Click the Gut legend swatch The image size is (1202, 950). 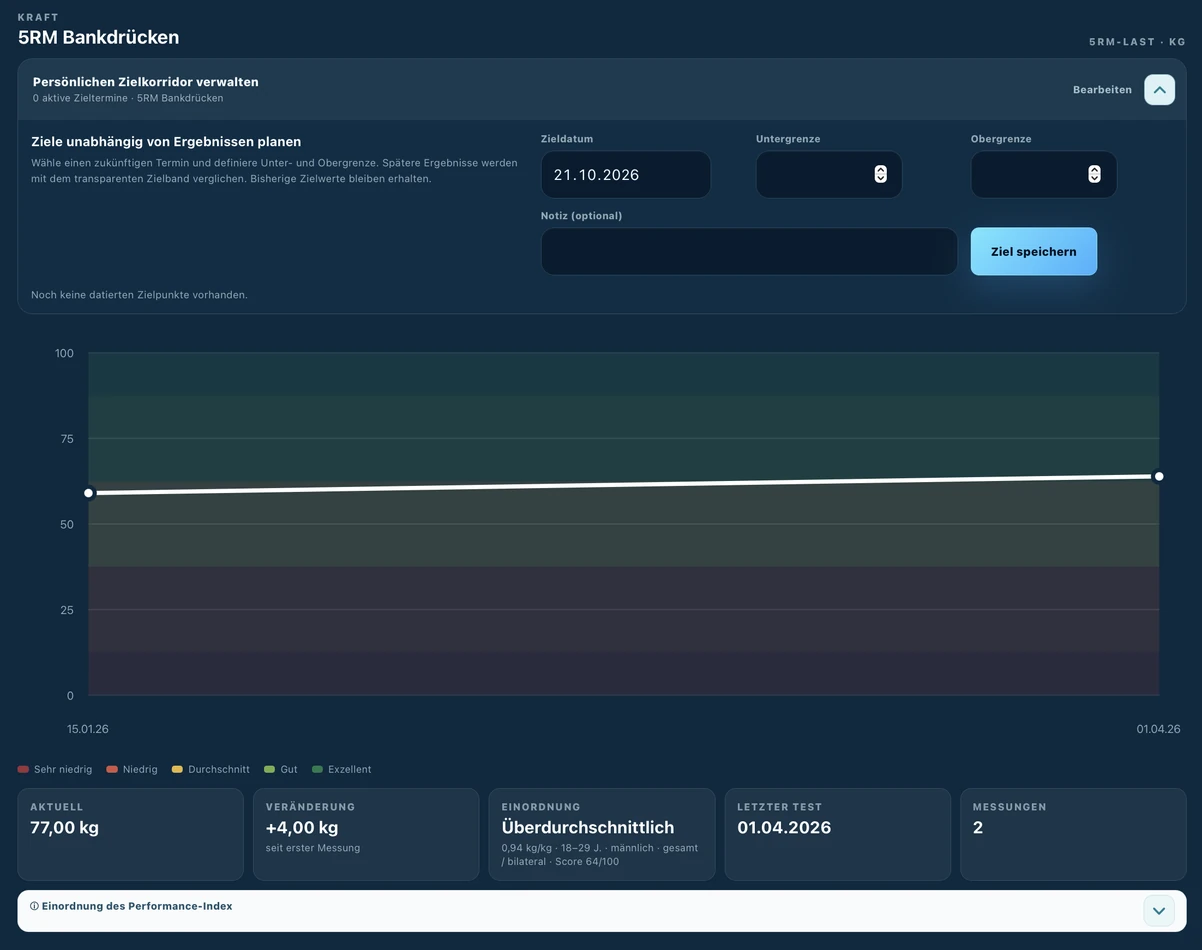[x=269, y=770]
